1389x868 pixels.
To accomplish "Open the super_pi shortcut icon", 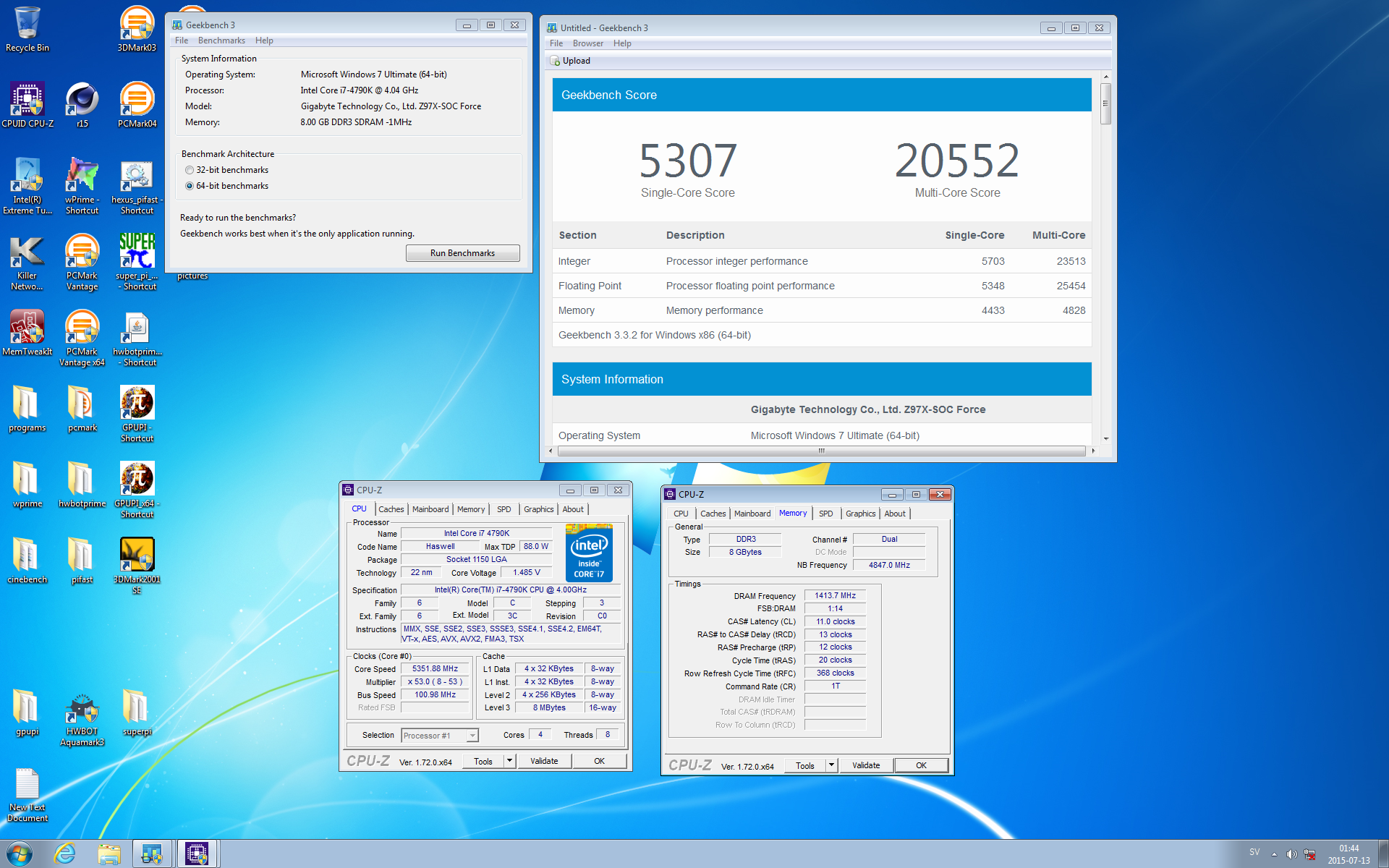I will click(x=137, y=262).
